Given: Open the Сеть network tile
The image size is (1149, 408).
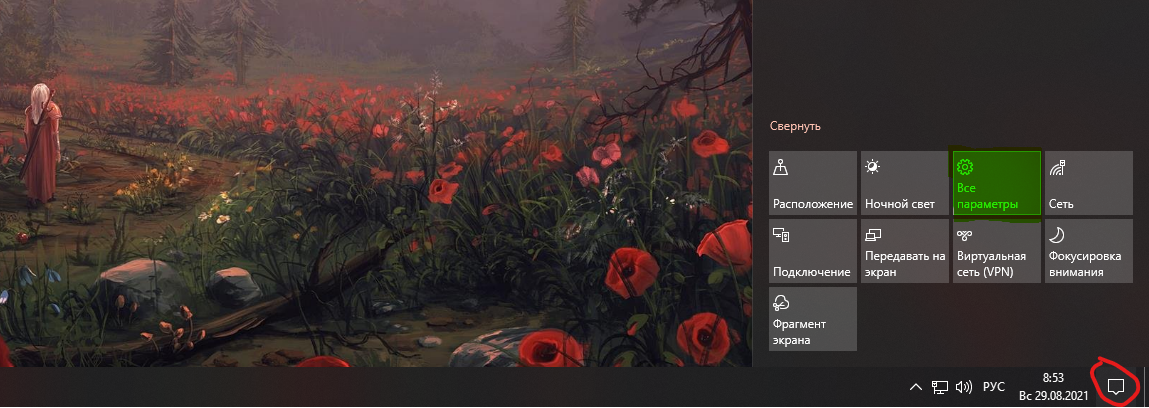Looking at the screenshot, I should (1088, 183).
